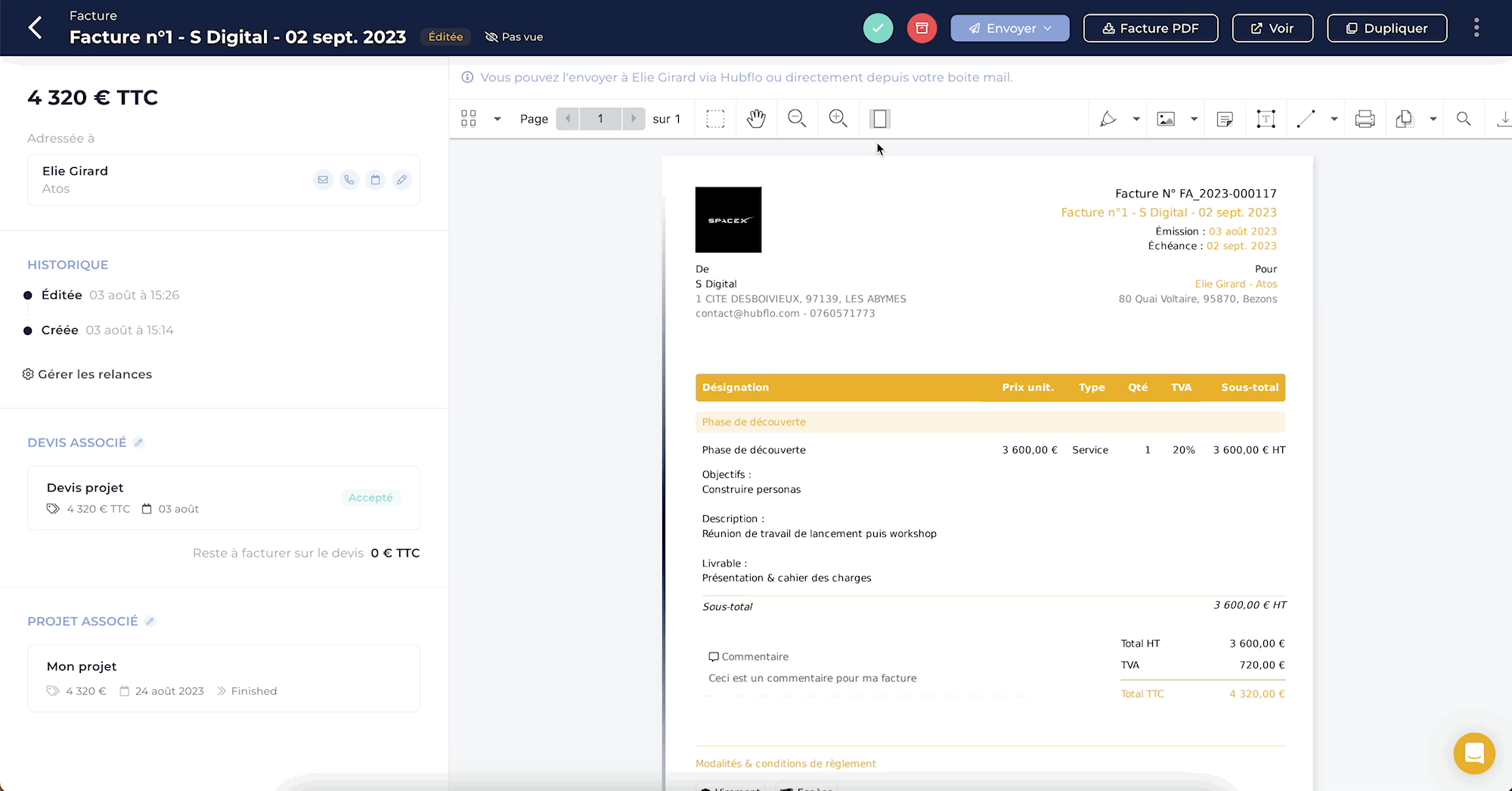
Task: Expand the view mode dropdown arrow
Action: click(497, 119)
